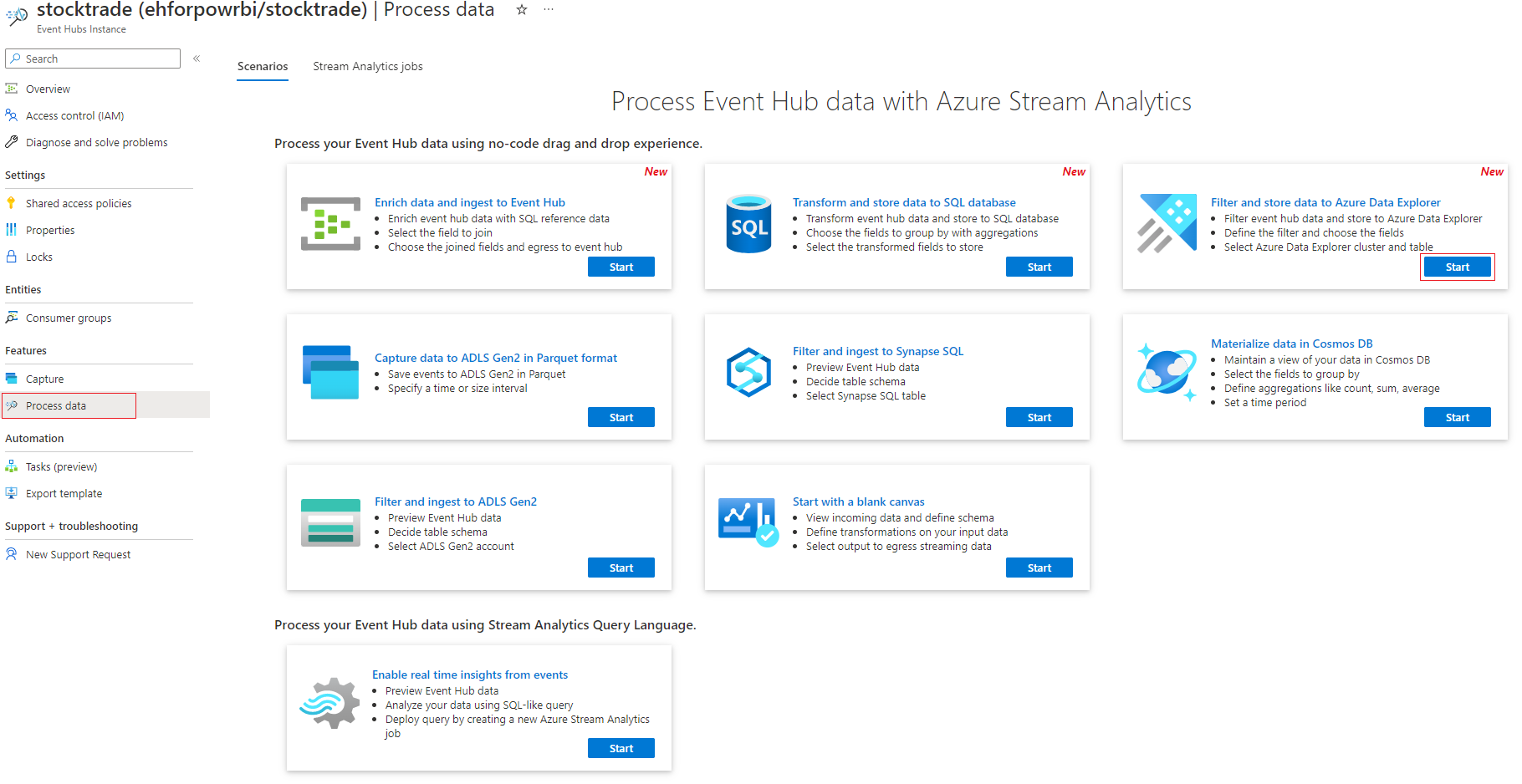This screenshot has width=1522, height=784.
Task: Click the Export template icon
Action: 11,493
